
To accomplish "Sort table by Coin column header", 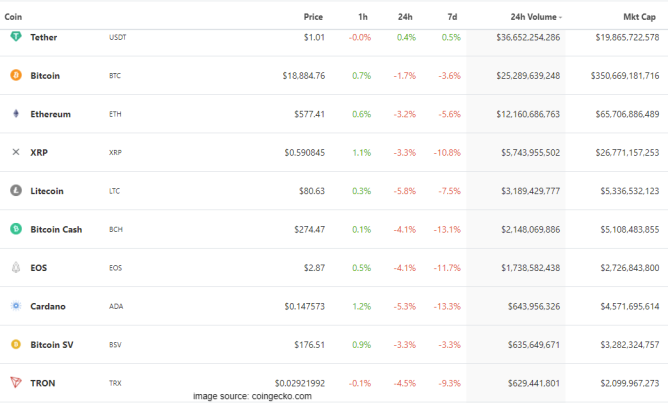I will pos(13,17).
